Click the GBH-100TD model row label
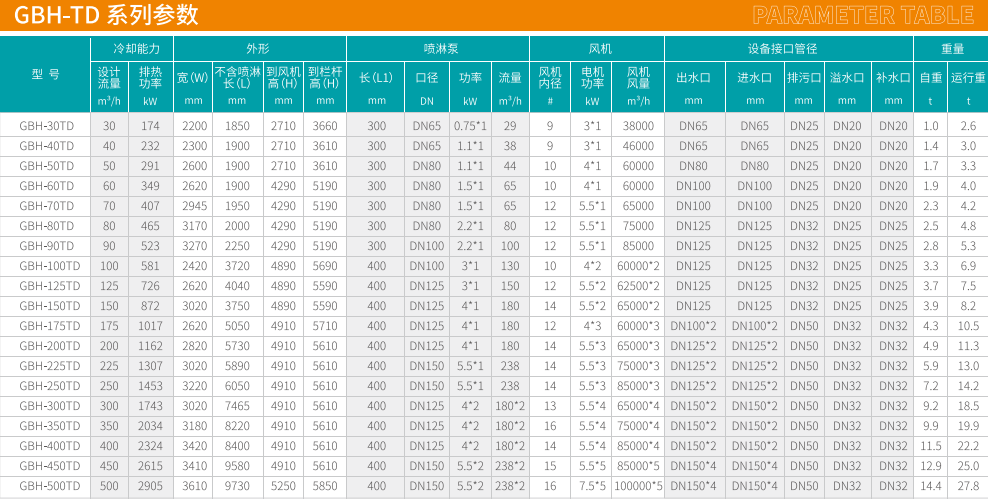Image resolution: width=988 pixels, height=500 pixels. pyautogui.click(x=46, y=266)
